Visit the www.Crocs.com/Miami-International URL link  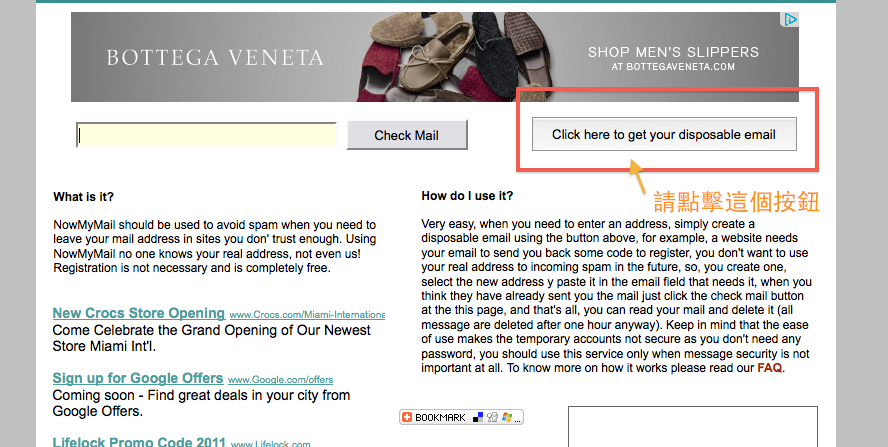307,314
